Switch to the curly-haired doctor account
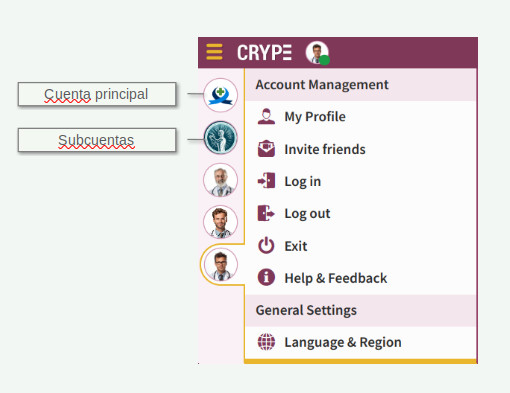This screenshot has width=510, height=393. [220, 222]
